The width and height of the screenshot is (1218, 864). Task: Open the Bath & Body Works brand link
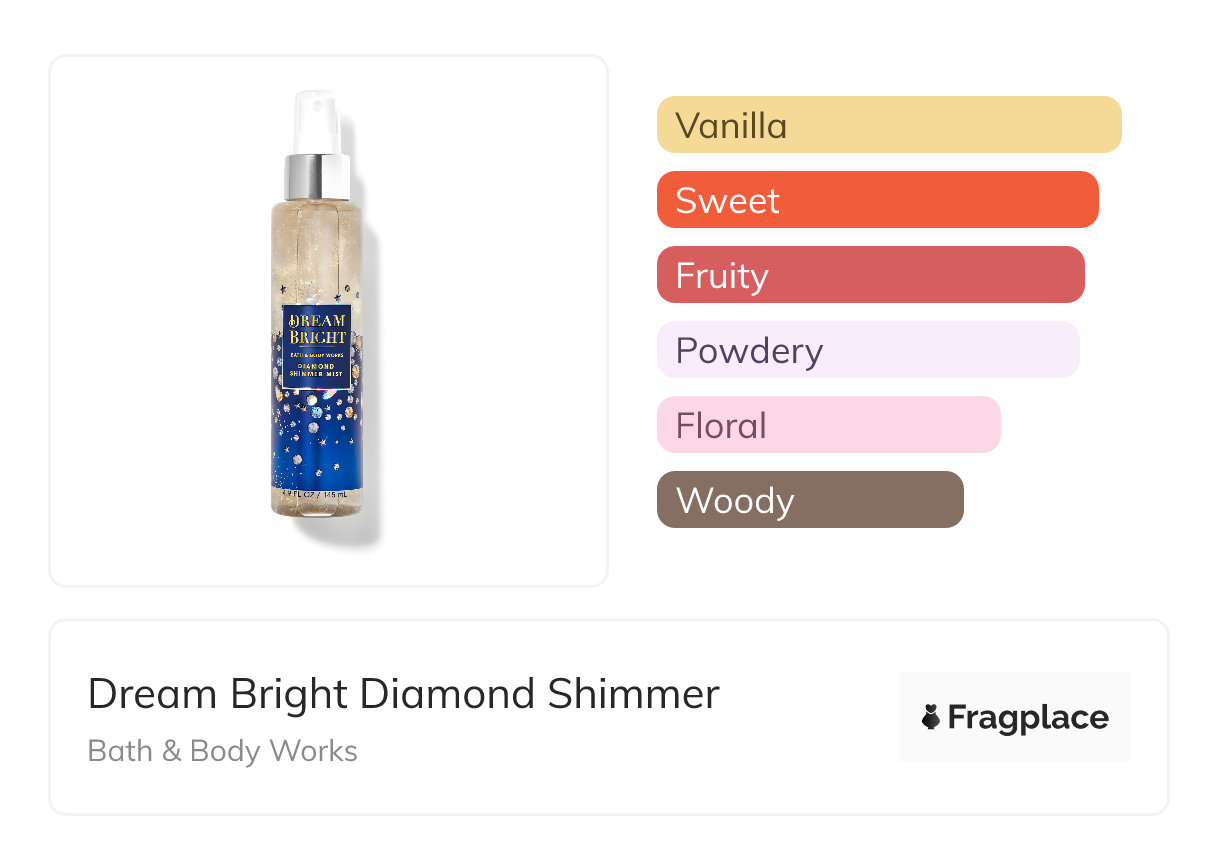(222, 751)
